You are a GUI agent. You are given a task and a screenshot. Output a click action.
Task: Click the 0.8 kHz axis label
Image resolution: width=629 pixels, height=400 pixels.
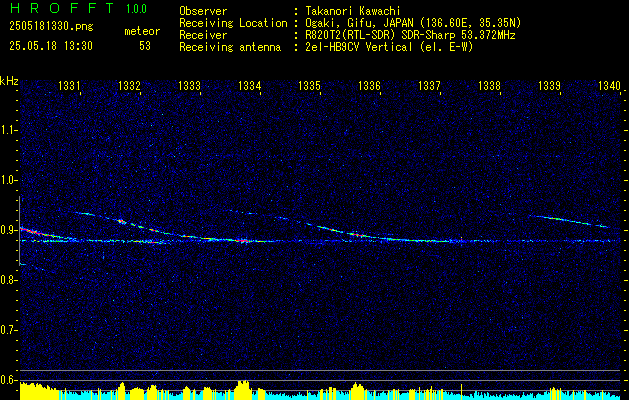click(8, 280)
